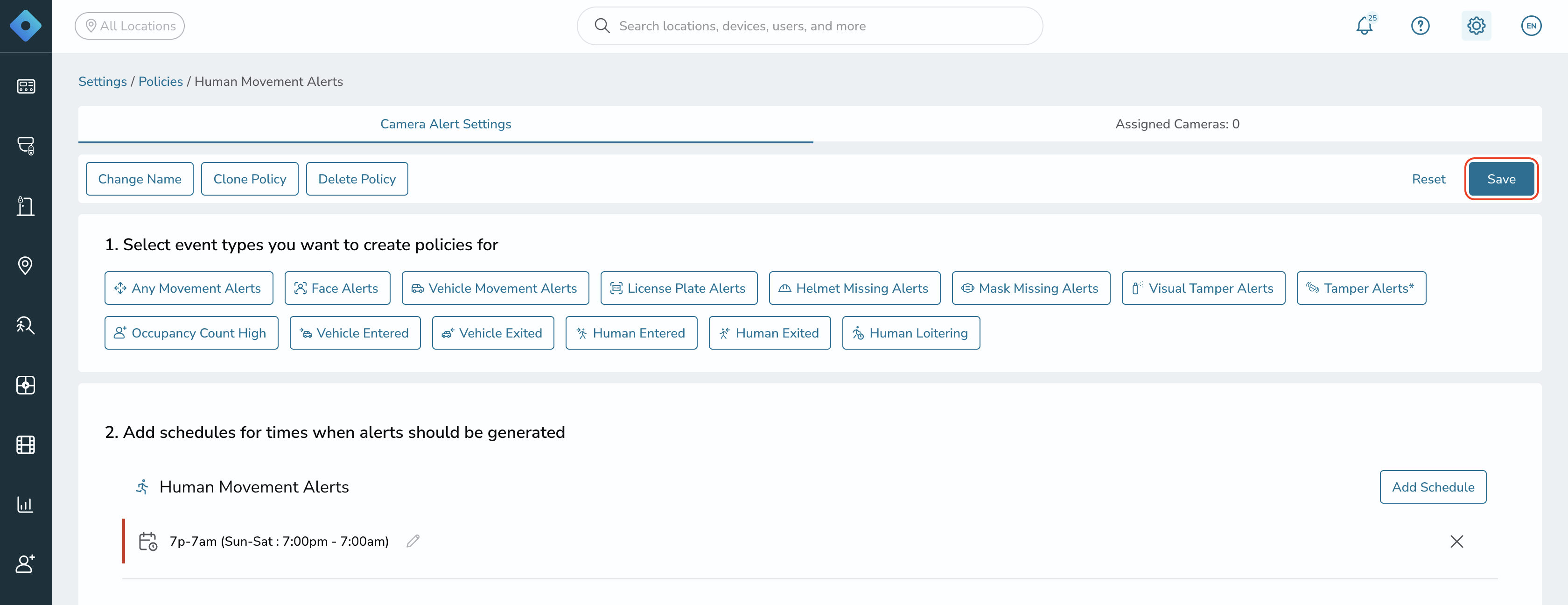Viewport: 1568px width, 605px height.
Task: Open the video clips film icon in the sidebar
Action: [x=26, y=445]
